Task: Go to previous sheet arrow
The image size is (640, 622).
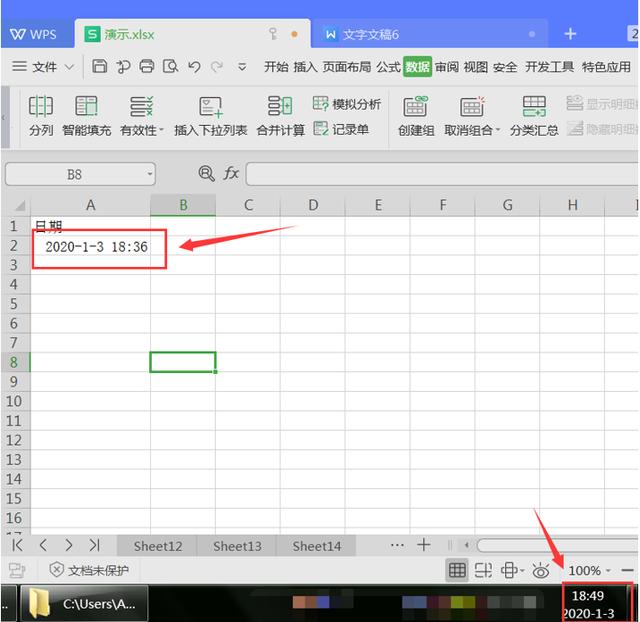Action: coord(43,545)
